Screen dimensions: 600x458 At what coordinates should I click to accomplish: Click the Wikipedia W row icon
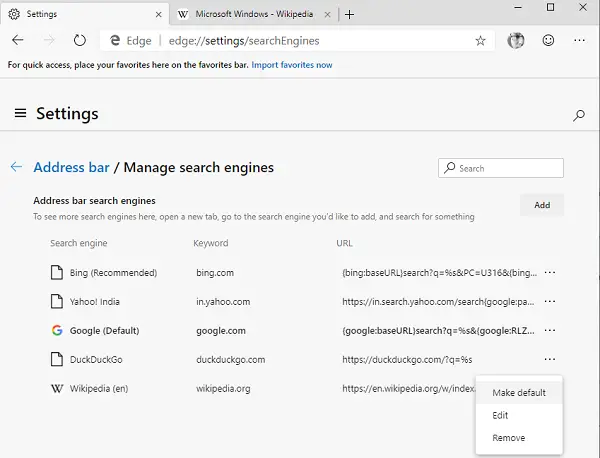pos(57,389)
